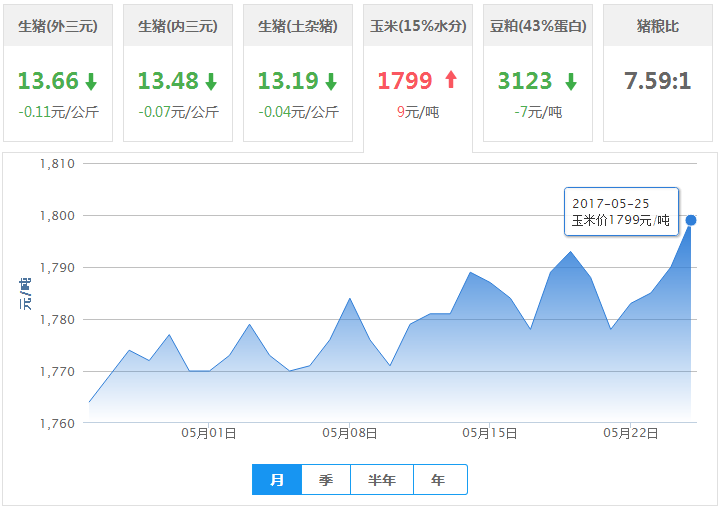Click the 1,760 y-axis label
The image size is (723, 511).
click(x=57, y=423)
